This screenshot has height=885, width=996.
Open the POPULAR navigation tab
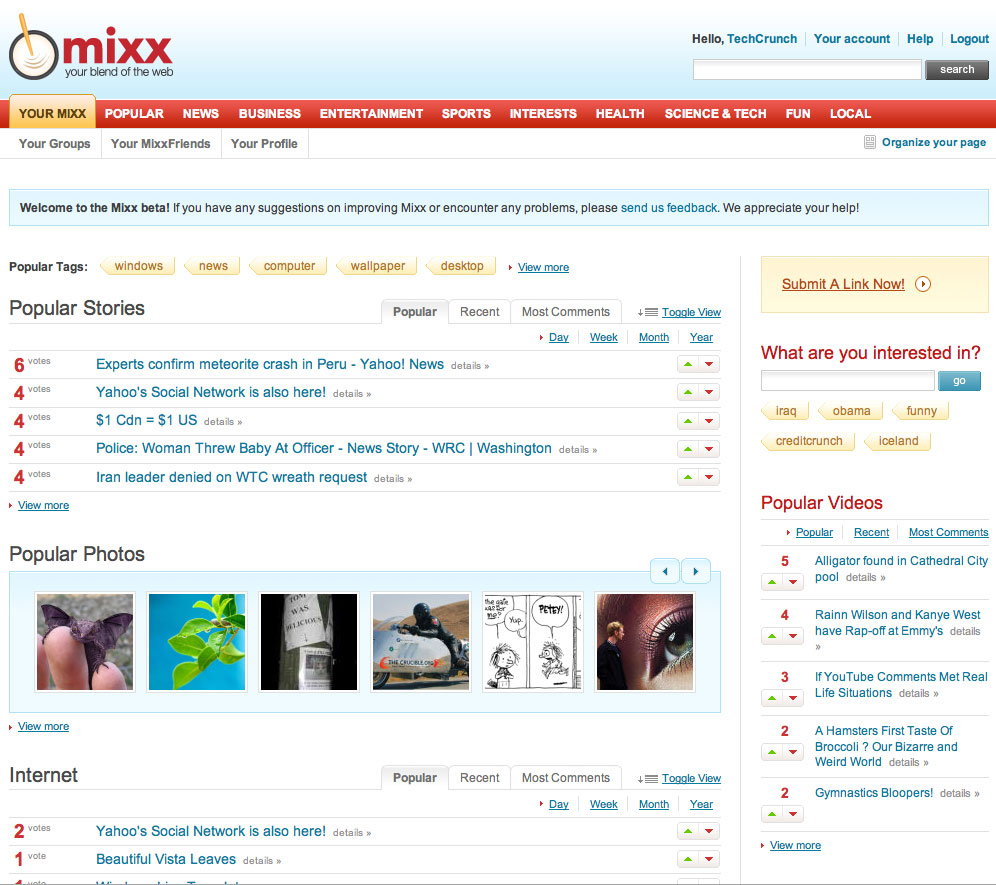pos(134,114)
